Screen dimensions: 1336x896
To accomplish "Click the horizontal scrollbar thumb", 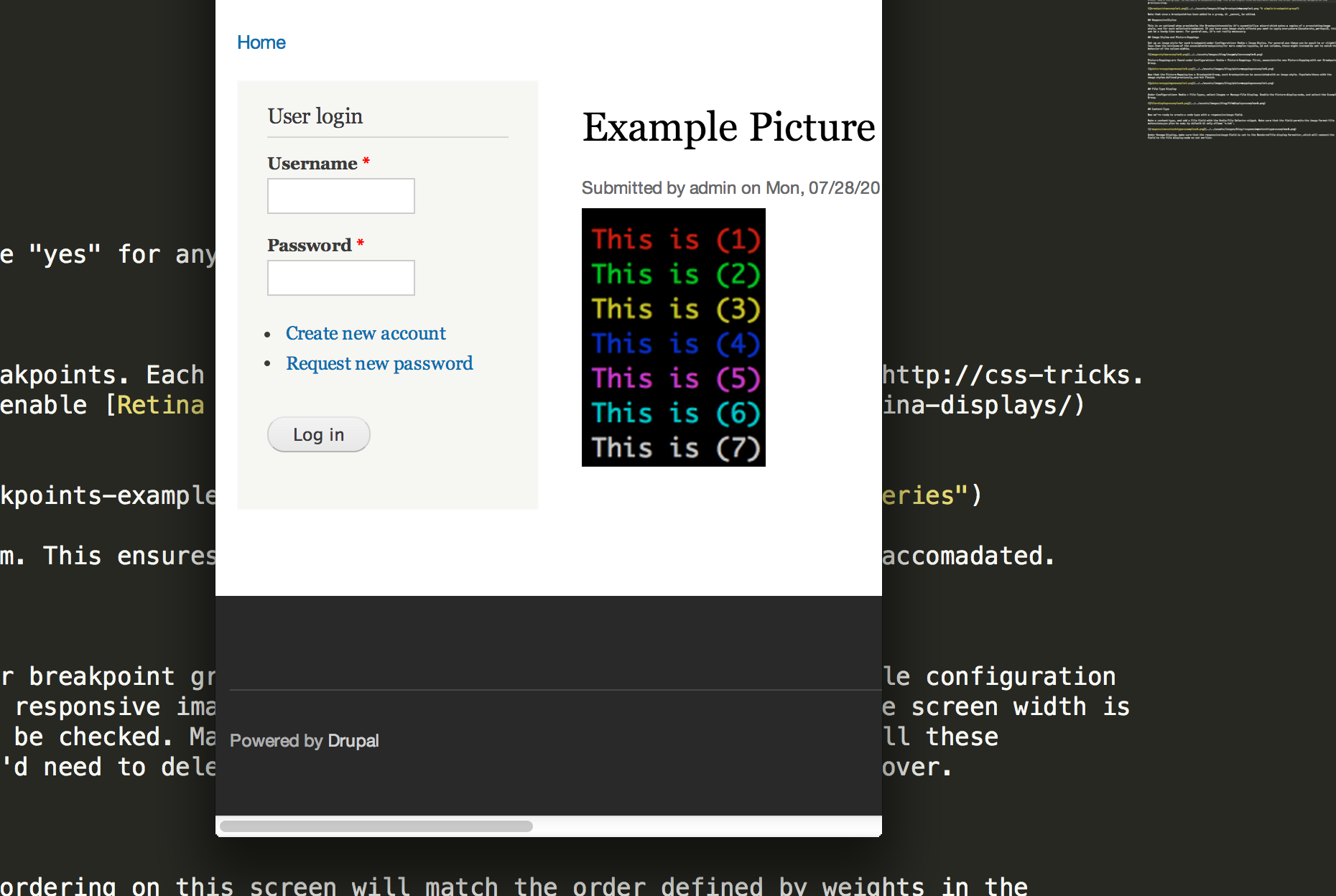I will pyautogui.click(x=376, y=826).
